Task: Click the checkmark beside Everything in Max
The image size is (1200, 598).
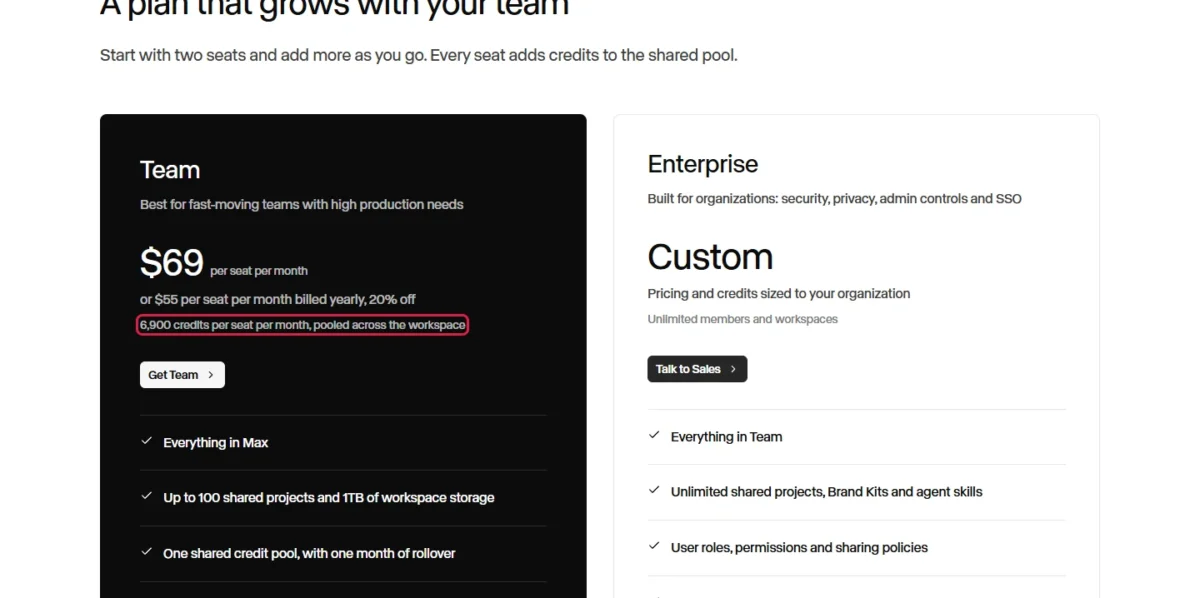Action: coord(146,441)
